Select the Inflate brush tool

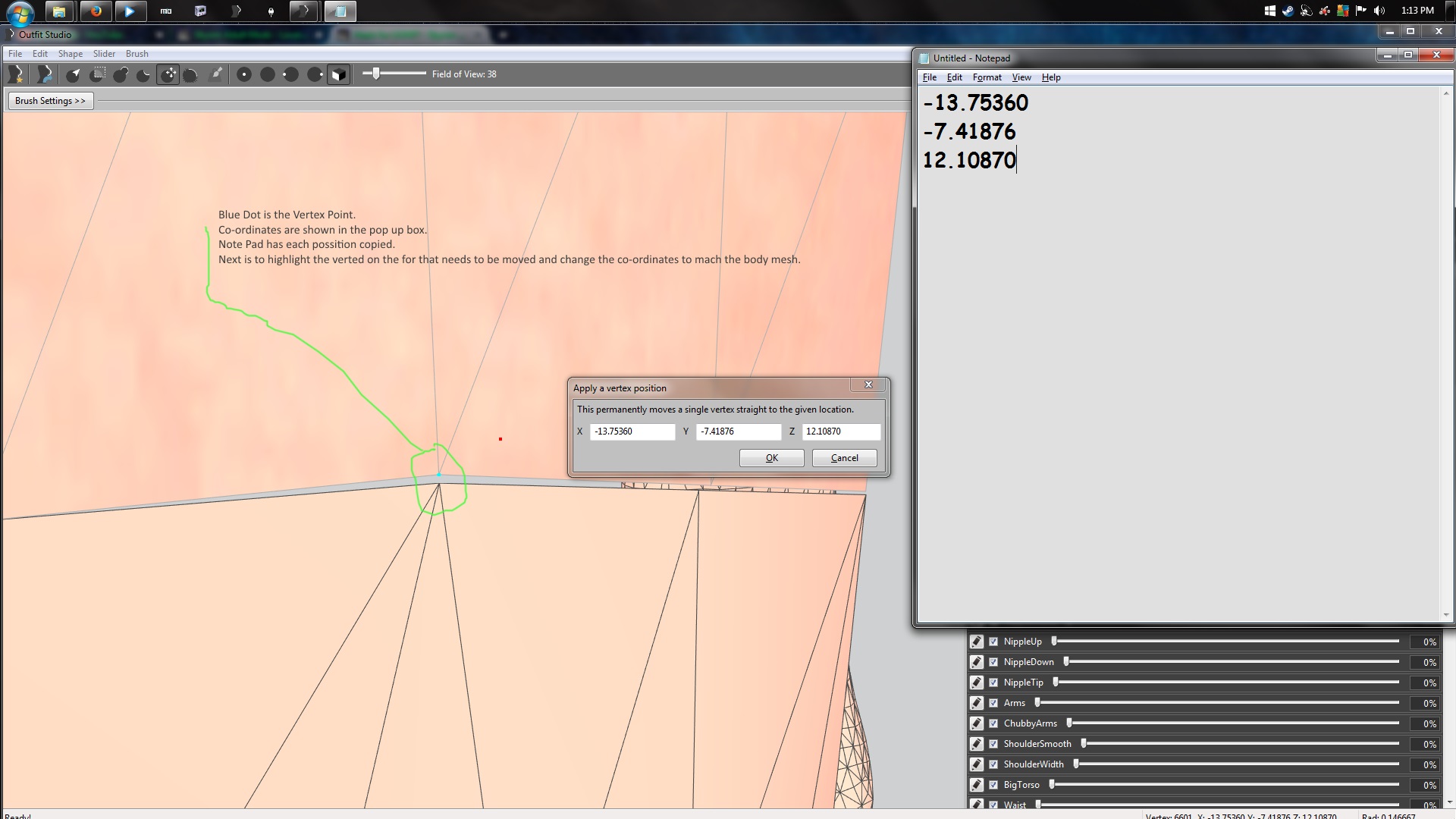click(x=121, y=74)
